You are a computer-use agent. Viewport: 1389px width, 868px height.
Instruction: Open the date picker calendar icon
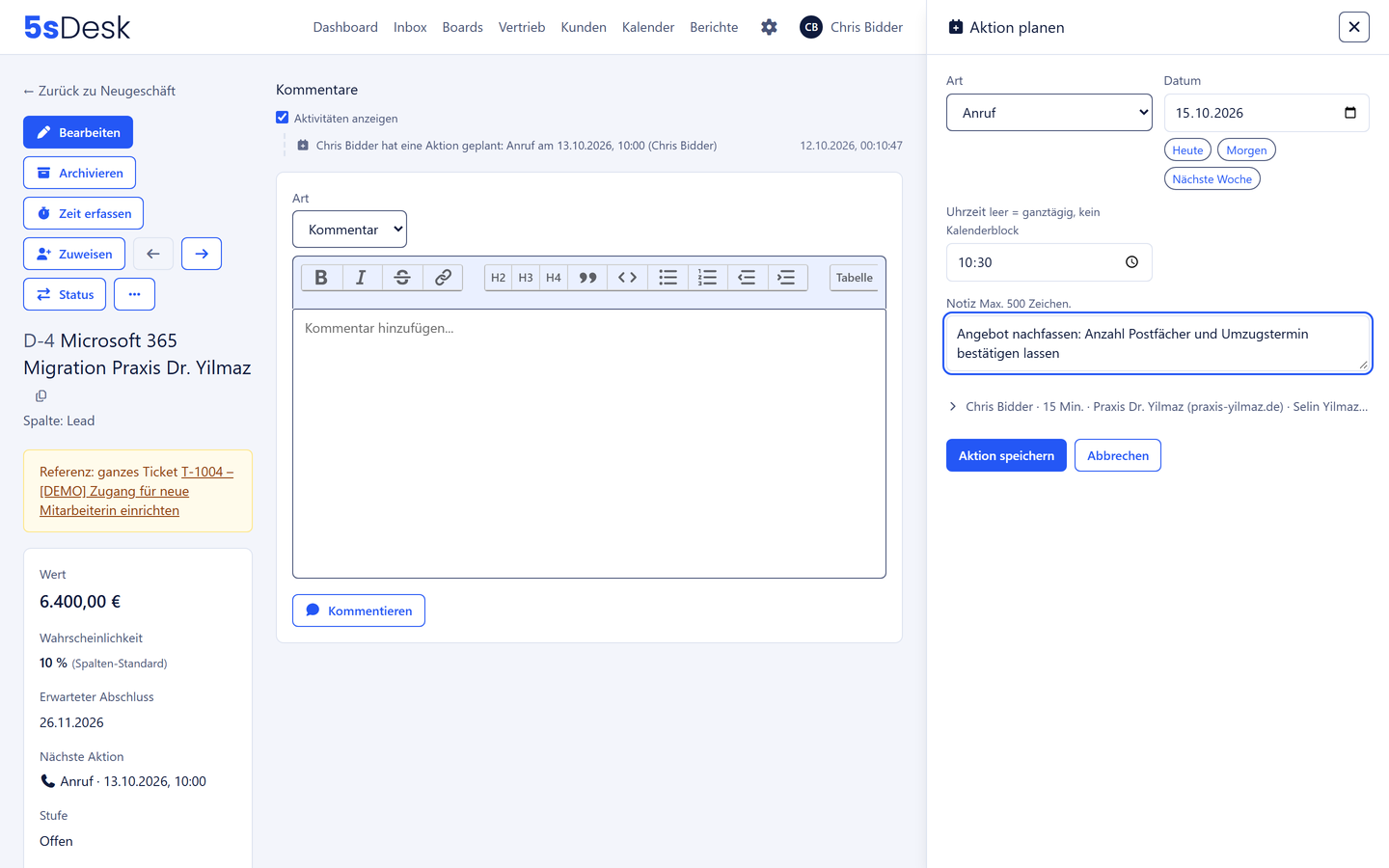click(1350, 113)
